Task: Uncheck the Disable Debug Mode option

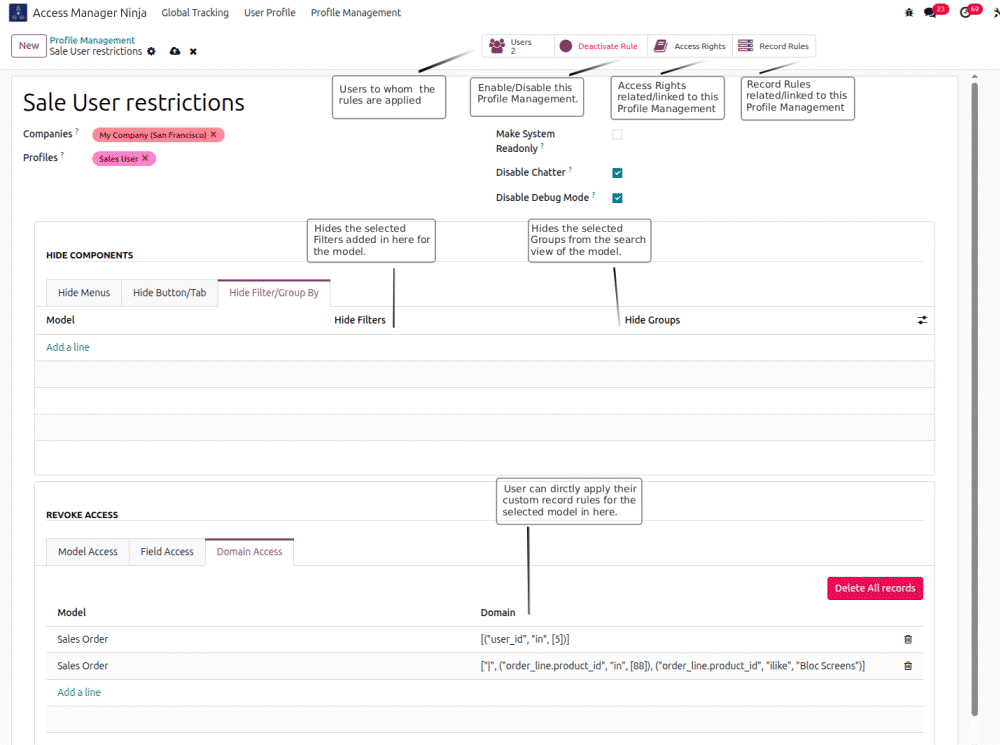Action: (617, 197)
